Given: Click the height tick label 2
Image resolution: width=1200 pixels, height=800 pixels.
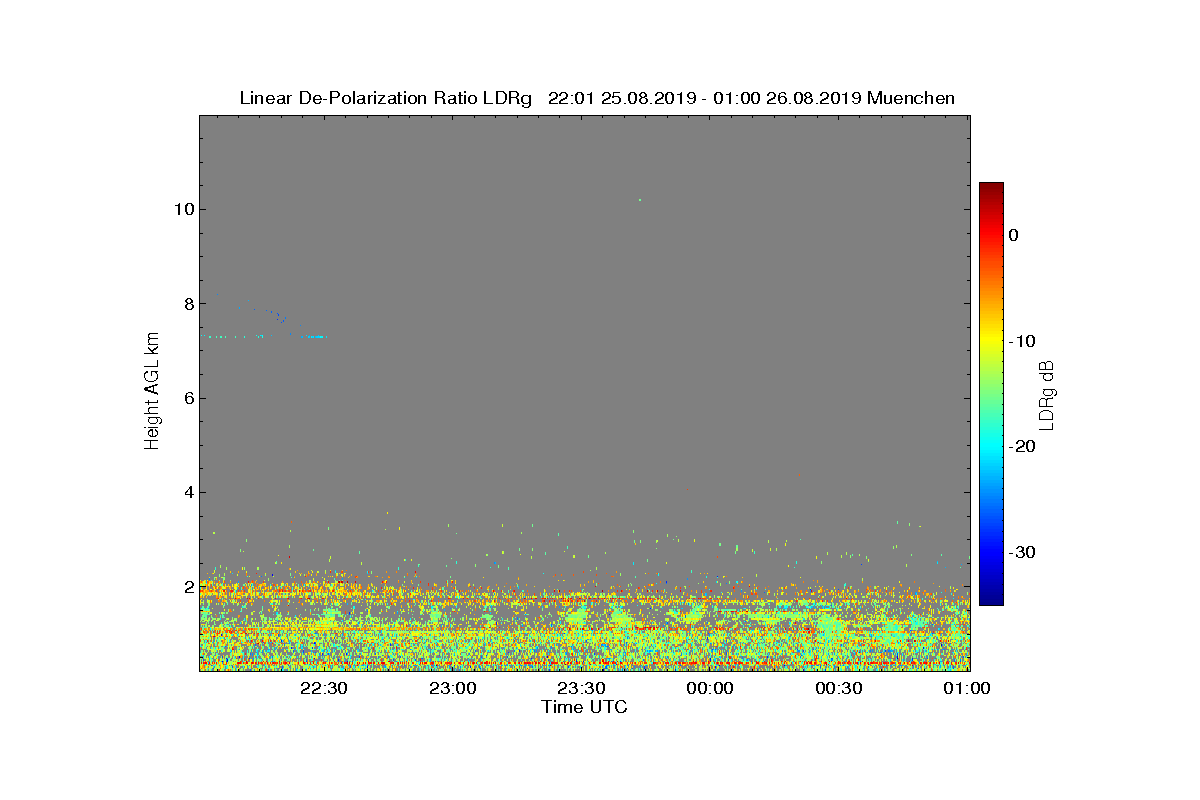Looking at the screenshot, I should [187, 587].
